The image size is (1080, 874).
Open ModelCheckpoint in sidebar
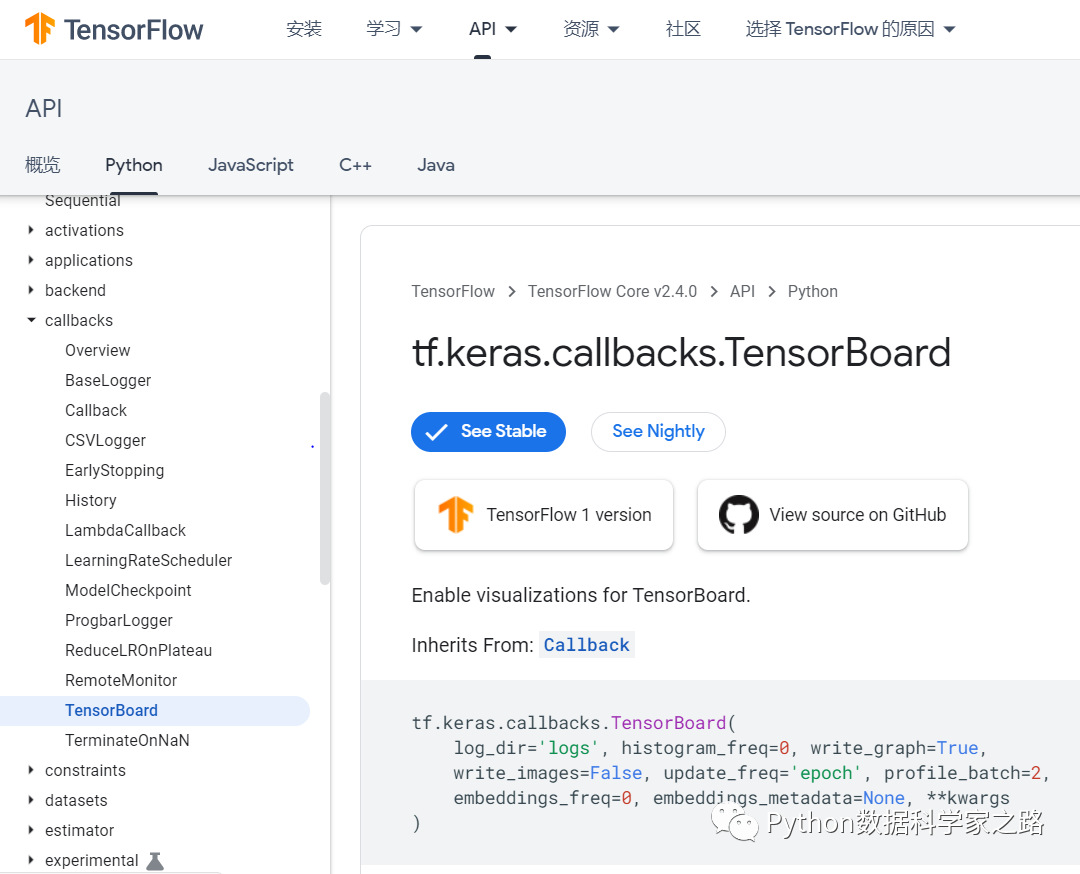pos(128,590)
